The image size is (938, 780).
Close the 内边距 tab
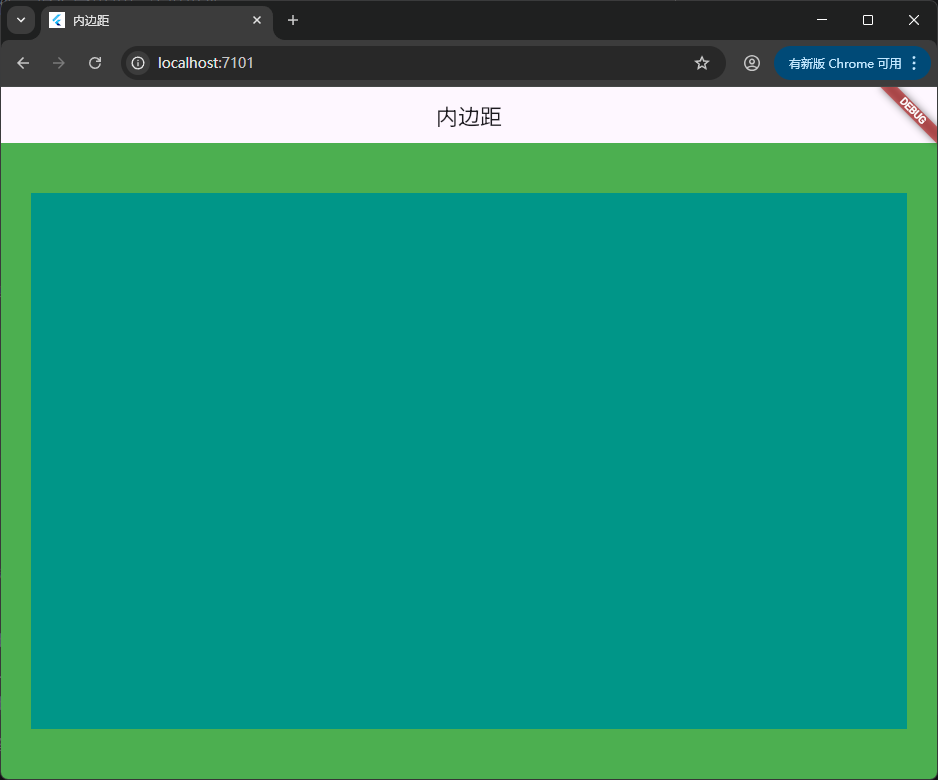pos(257,20)
